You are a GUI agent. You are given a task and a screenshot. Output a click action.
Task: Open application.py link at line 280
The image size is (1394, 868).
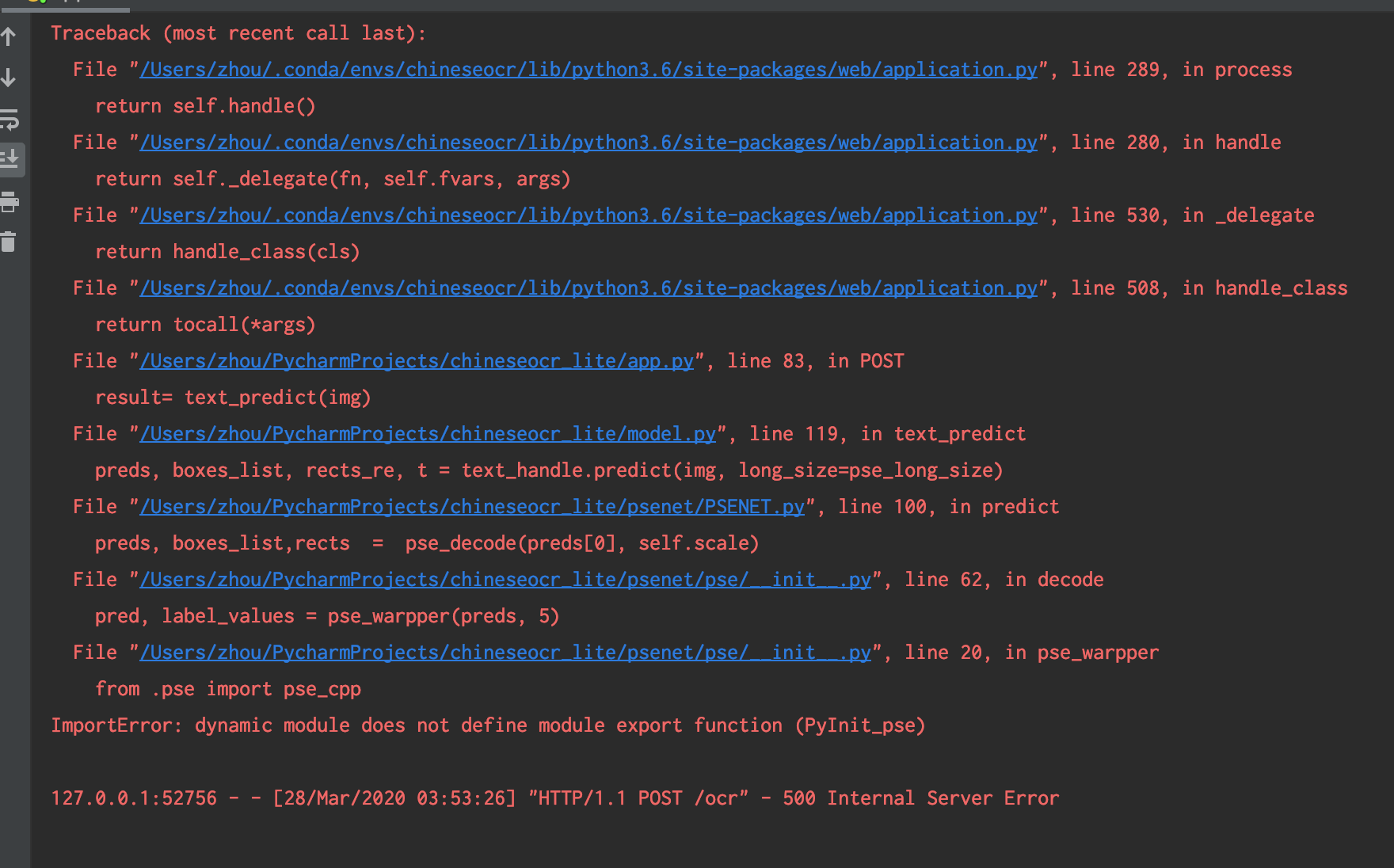point(586,142)
